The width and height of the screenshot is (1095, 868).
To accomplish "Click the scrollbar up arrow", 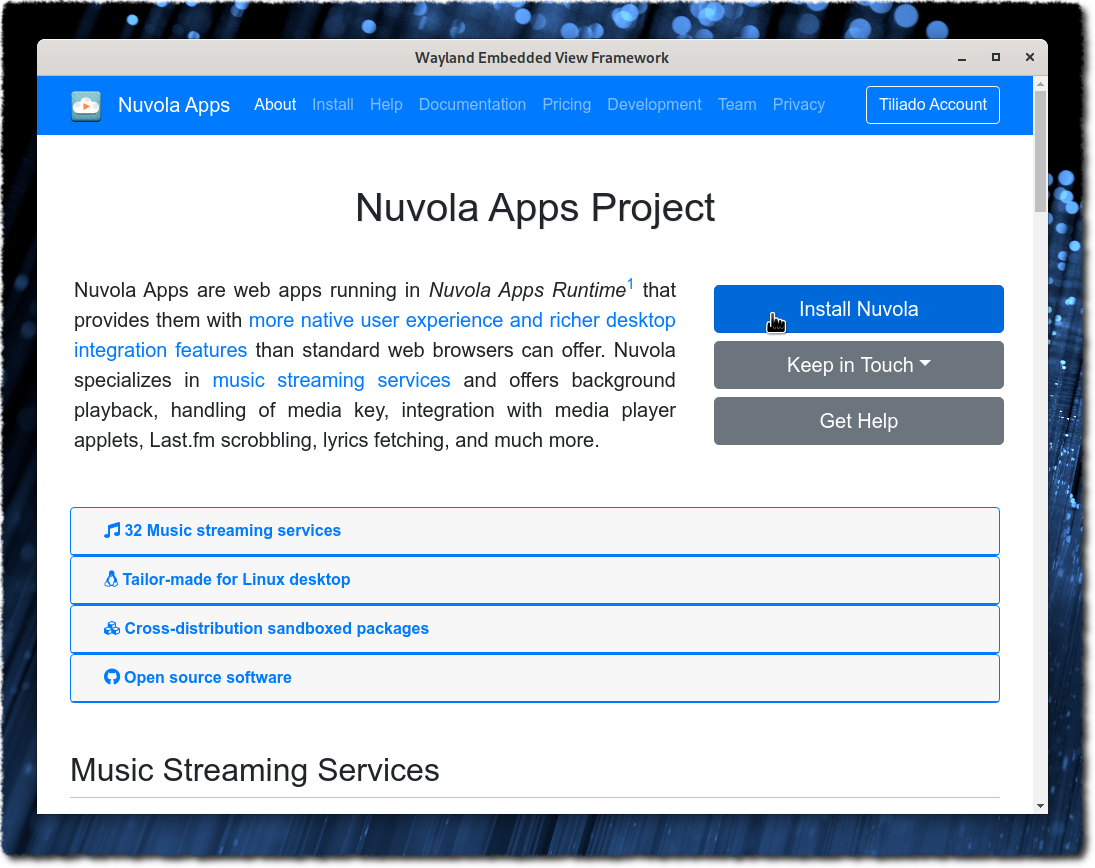I will pyautogui.click(x=1041, y=84).
